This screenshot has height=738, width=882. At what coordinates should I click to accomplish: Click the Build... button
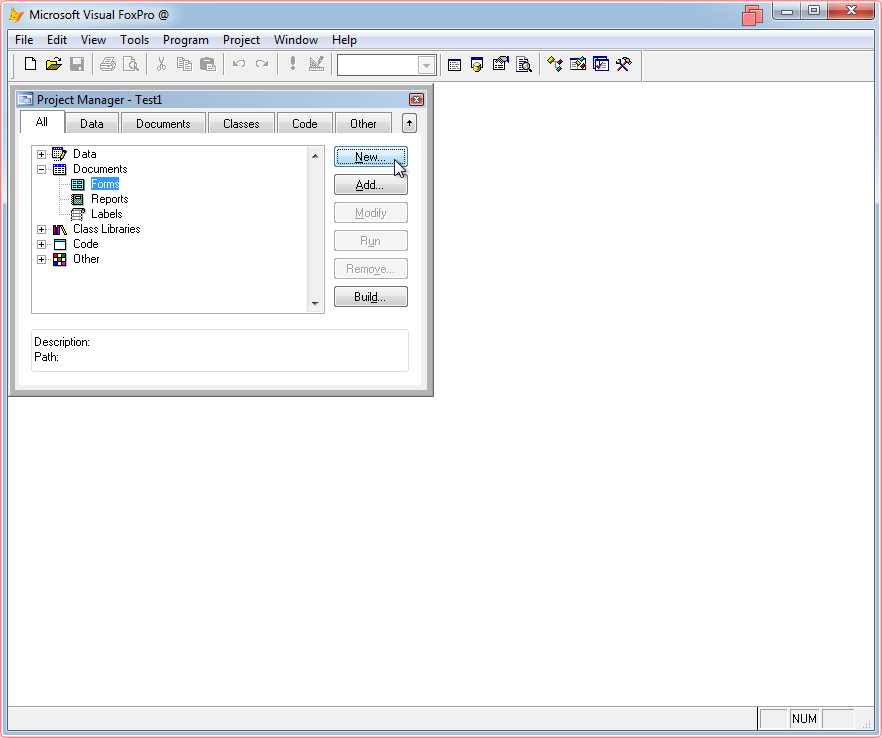(x=371, y=297)
